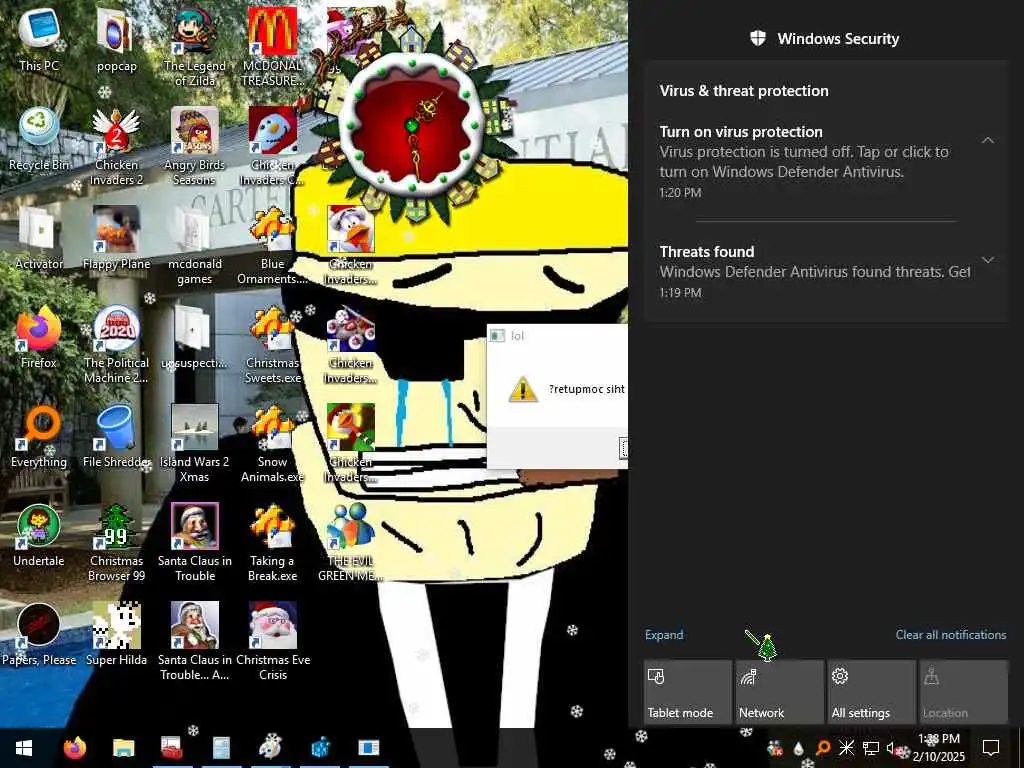Image resolution: width=1024 pixels, height=768 pixels.
Task: Open Firefox from the taskbar
Action: 74,748
